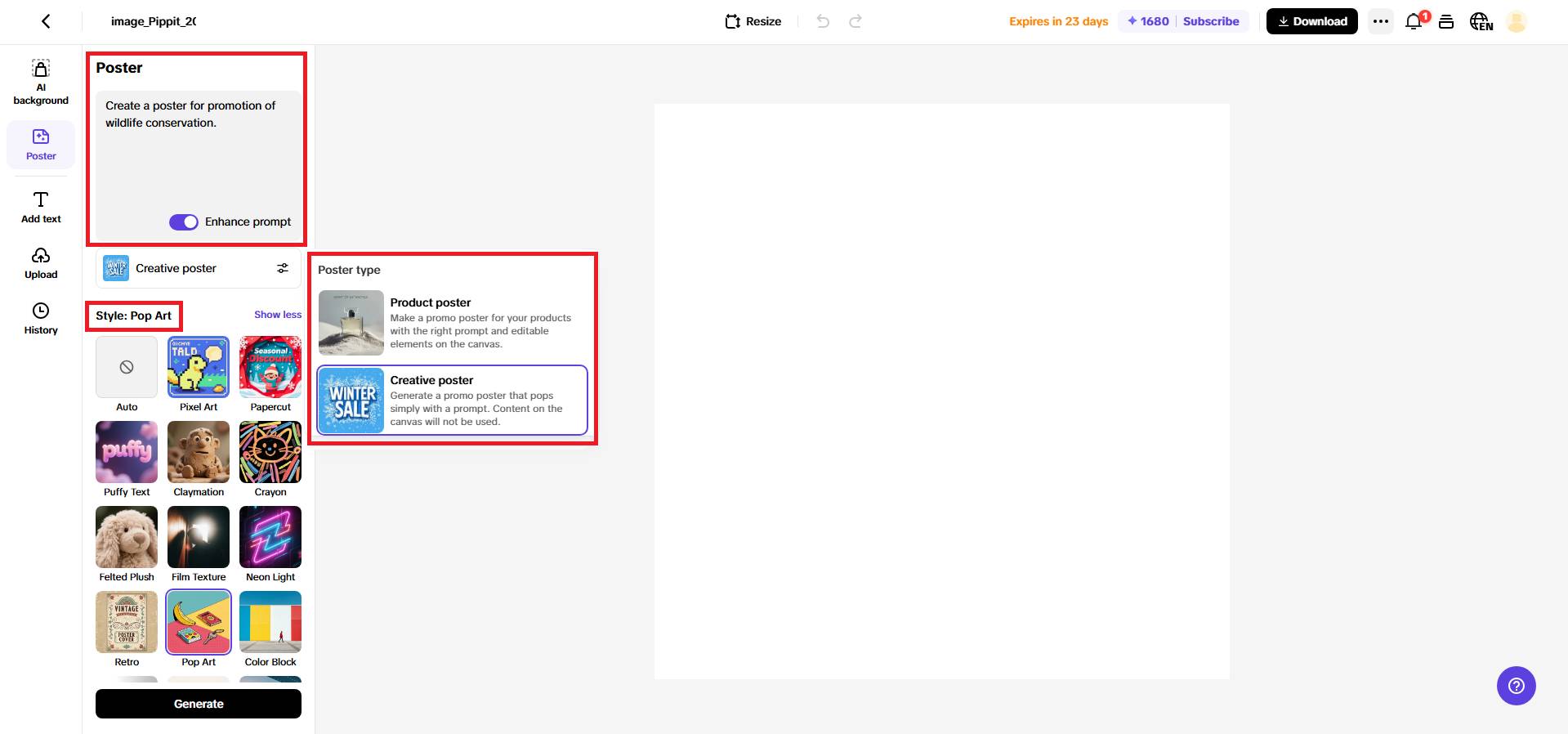Click the project name image_Pippit field
Screen dimensions: 1568x734
(x=154, y=21)
